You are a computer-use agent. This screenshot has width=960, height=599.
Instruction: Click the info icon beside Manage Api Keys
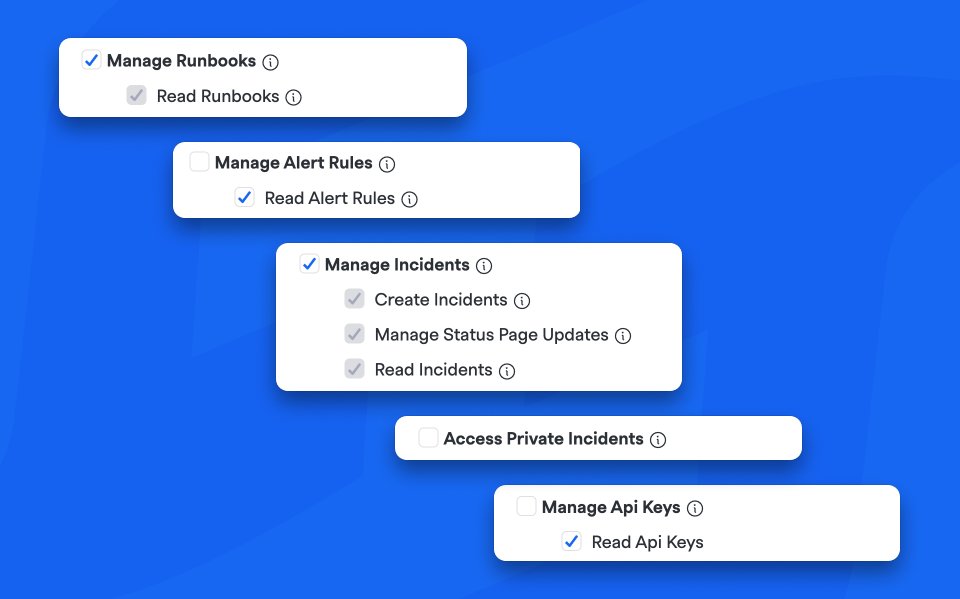[x=693, y=507]
